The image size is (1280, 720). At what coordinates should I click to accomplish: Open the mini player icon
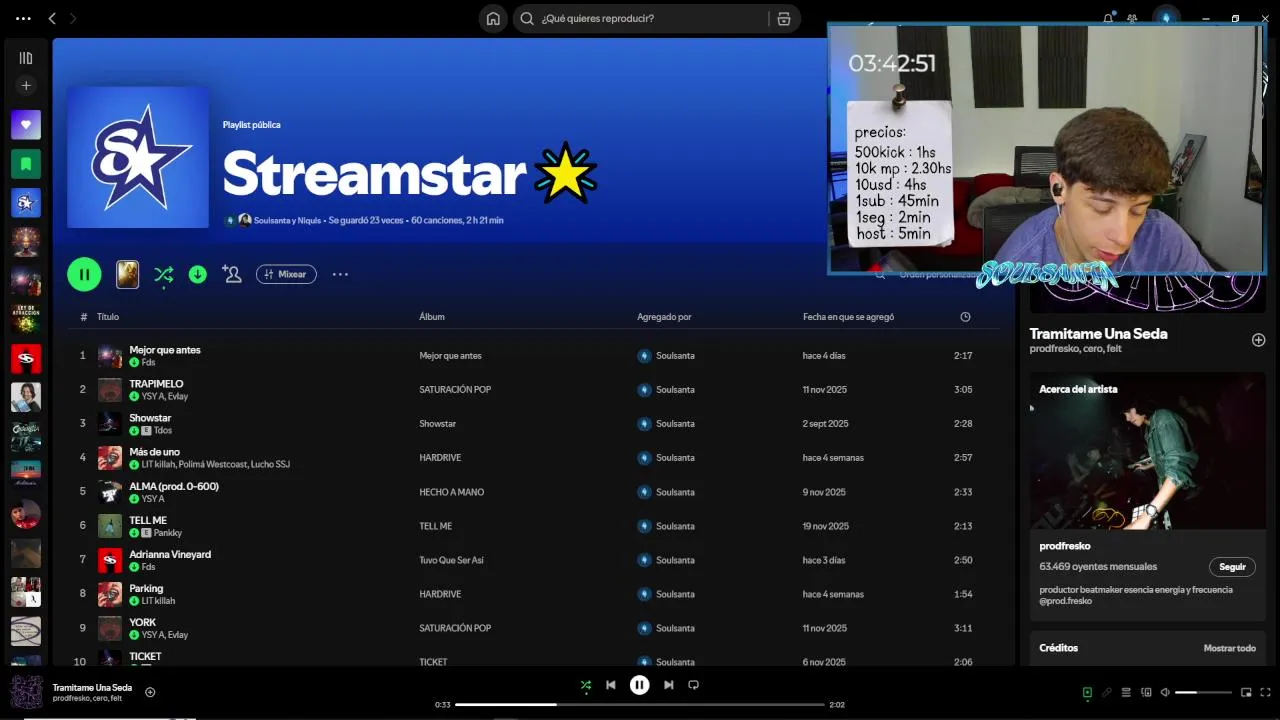click(x=1246, y=692)
